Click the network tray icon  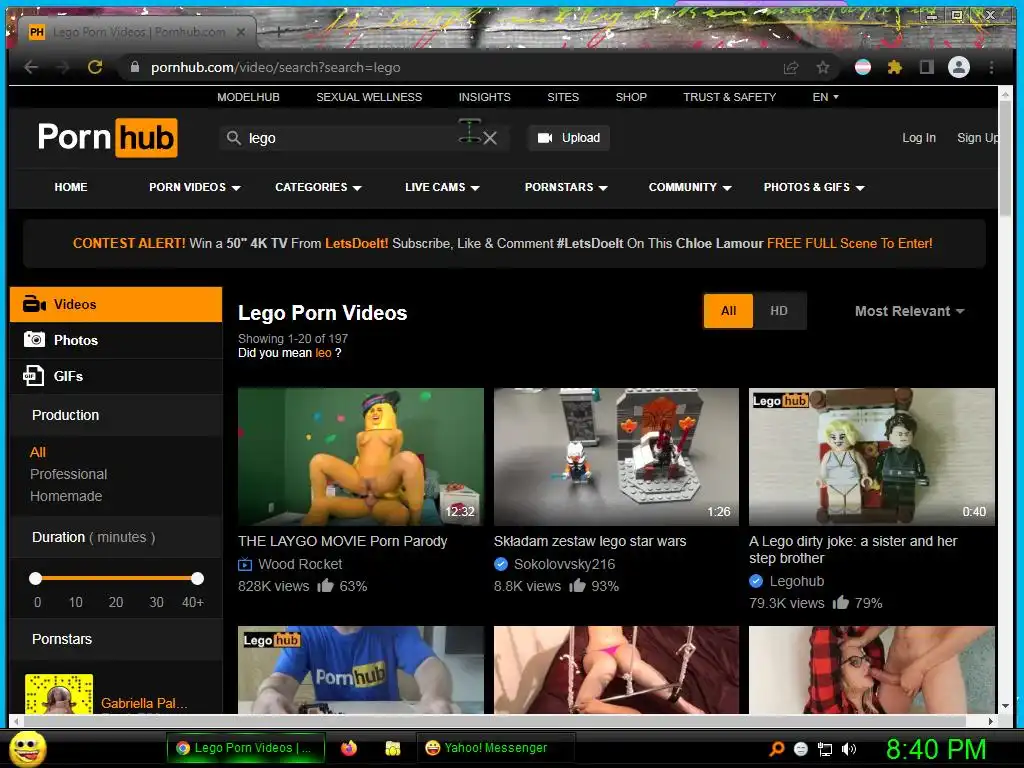tap(825, 749)
